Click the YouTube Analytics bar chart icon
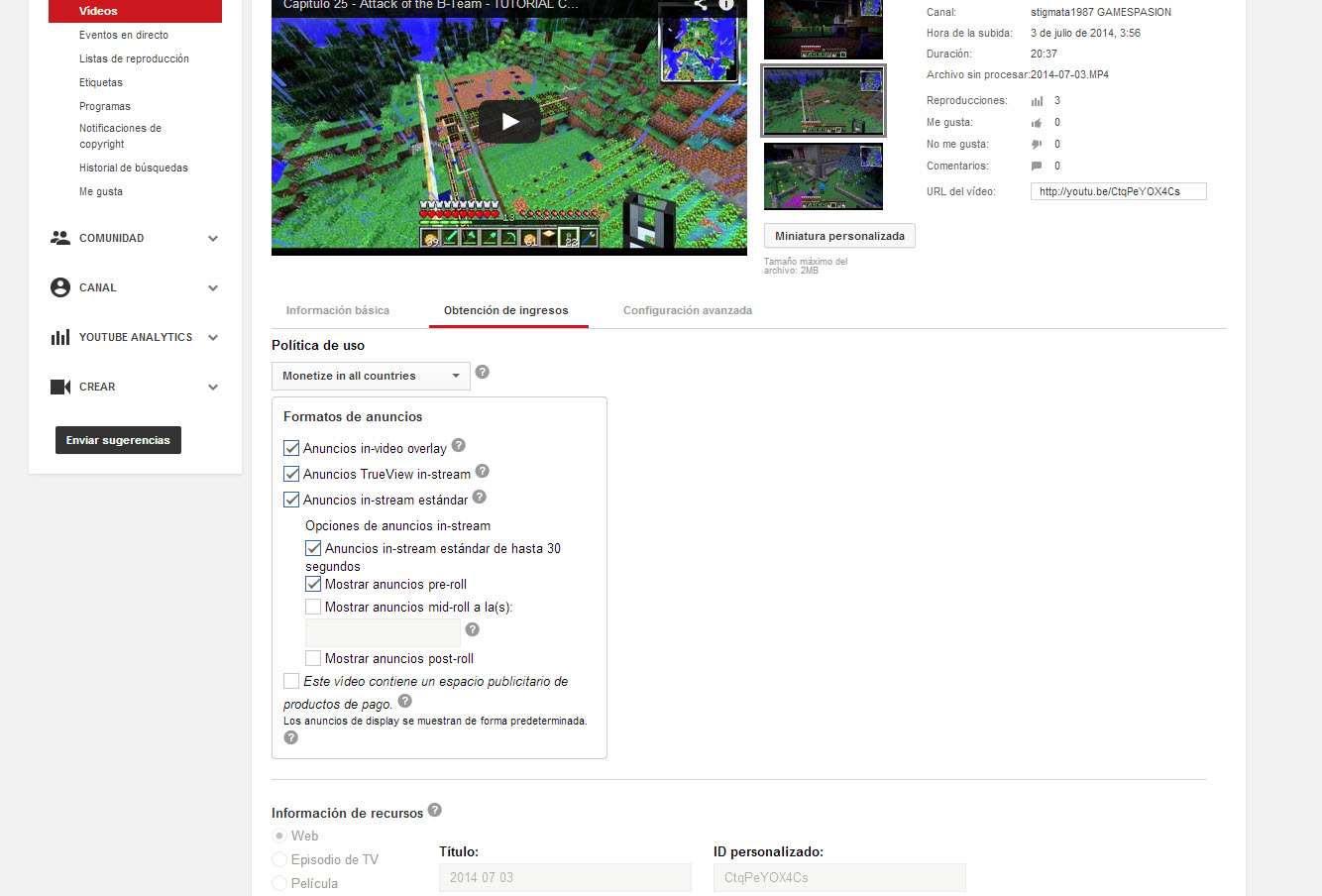 [60, 337]
